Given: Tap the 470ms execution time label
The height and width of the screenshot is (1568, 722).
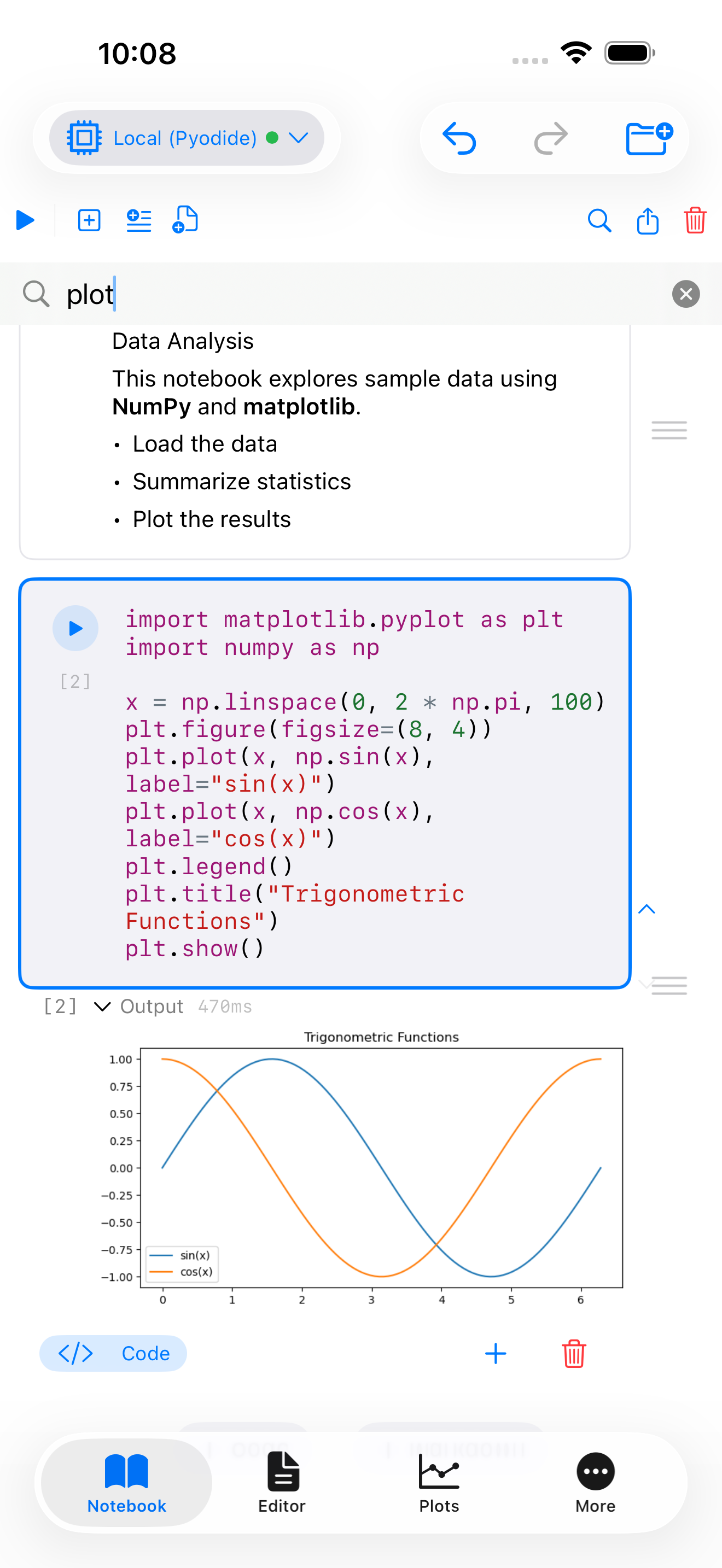Looking at the screenshot, I should point(225,1006).
